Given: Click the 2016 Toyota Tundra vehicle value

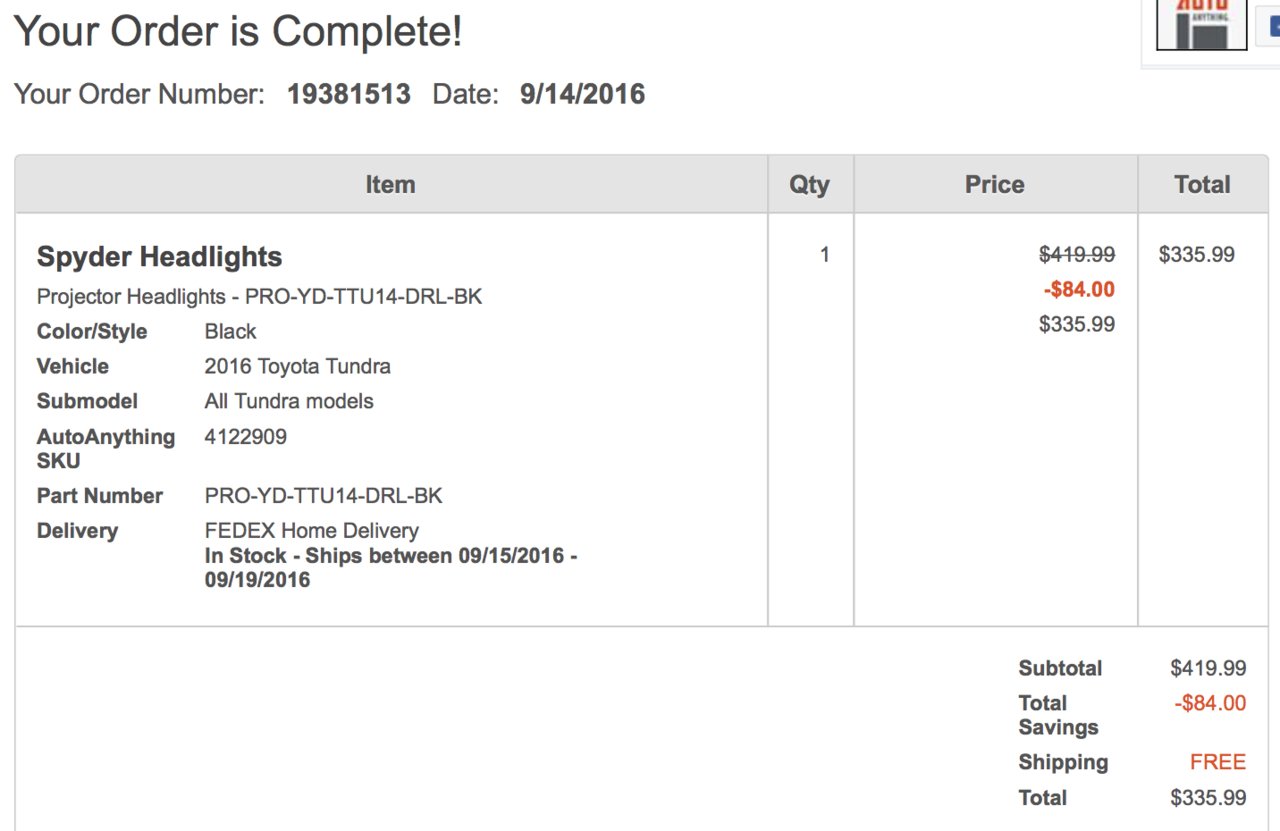Looking at the screenshot, I should [x=298, y=367].
